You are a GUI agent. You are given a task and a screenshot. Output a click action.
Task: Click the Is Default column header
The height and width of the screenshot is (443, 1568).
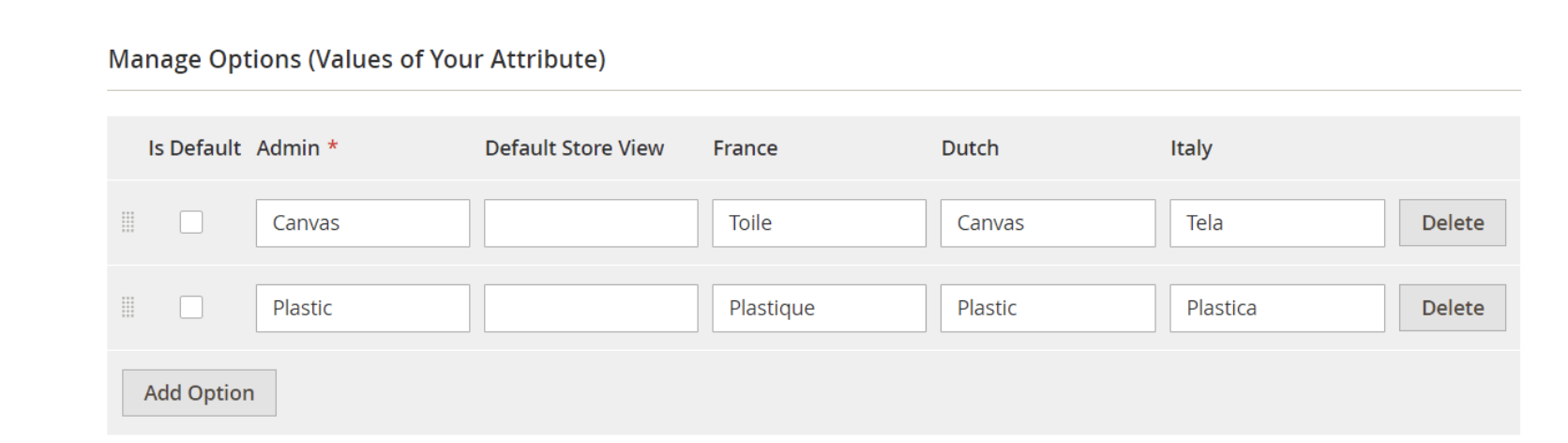pyautogui.click(x=194, y=148)
